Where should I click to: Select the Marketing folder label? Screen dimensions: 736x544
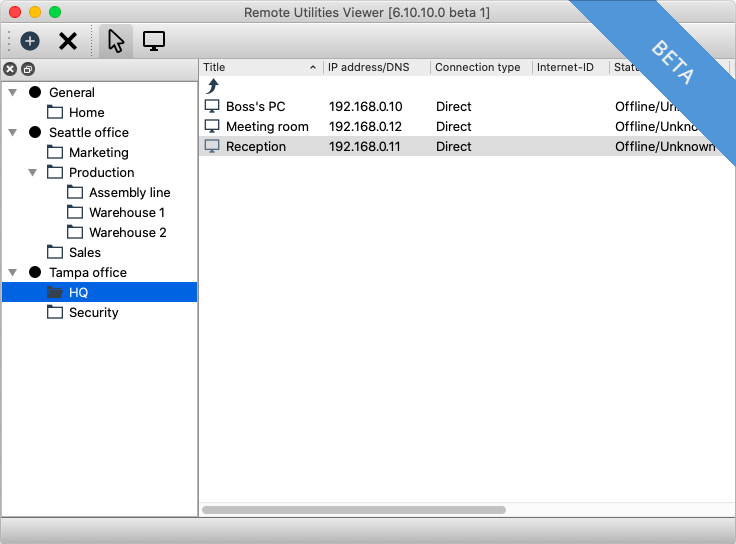coord(99,153)
